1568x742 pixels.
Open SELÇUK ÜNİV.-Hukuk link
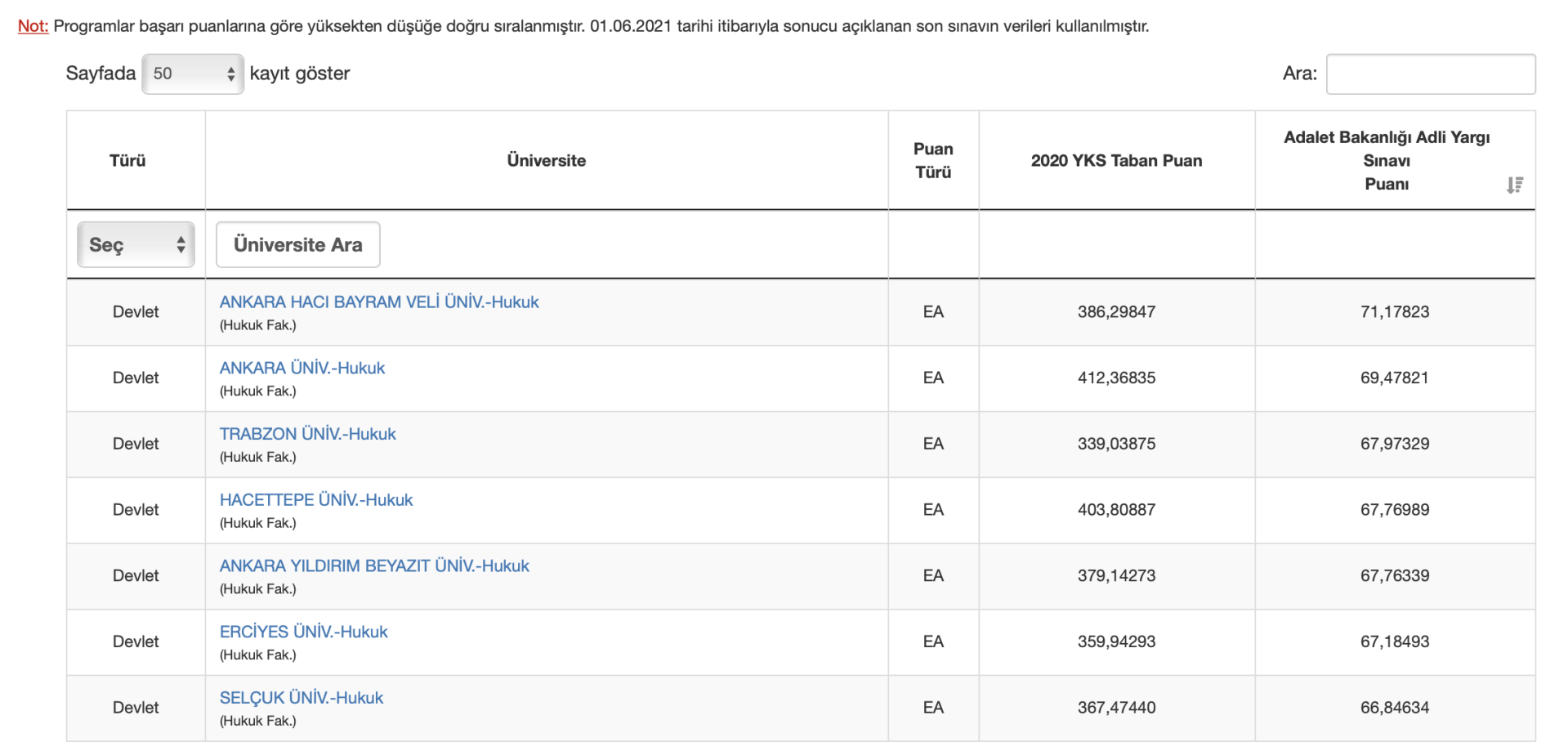tap(302, 698)
